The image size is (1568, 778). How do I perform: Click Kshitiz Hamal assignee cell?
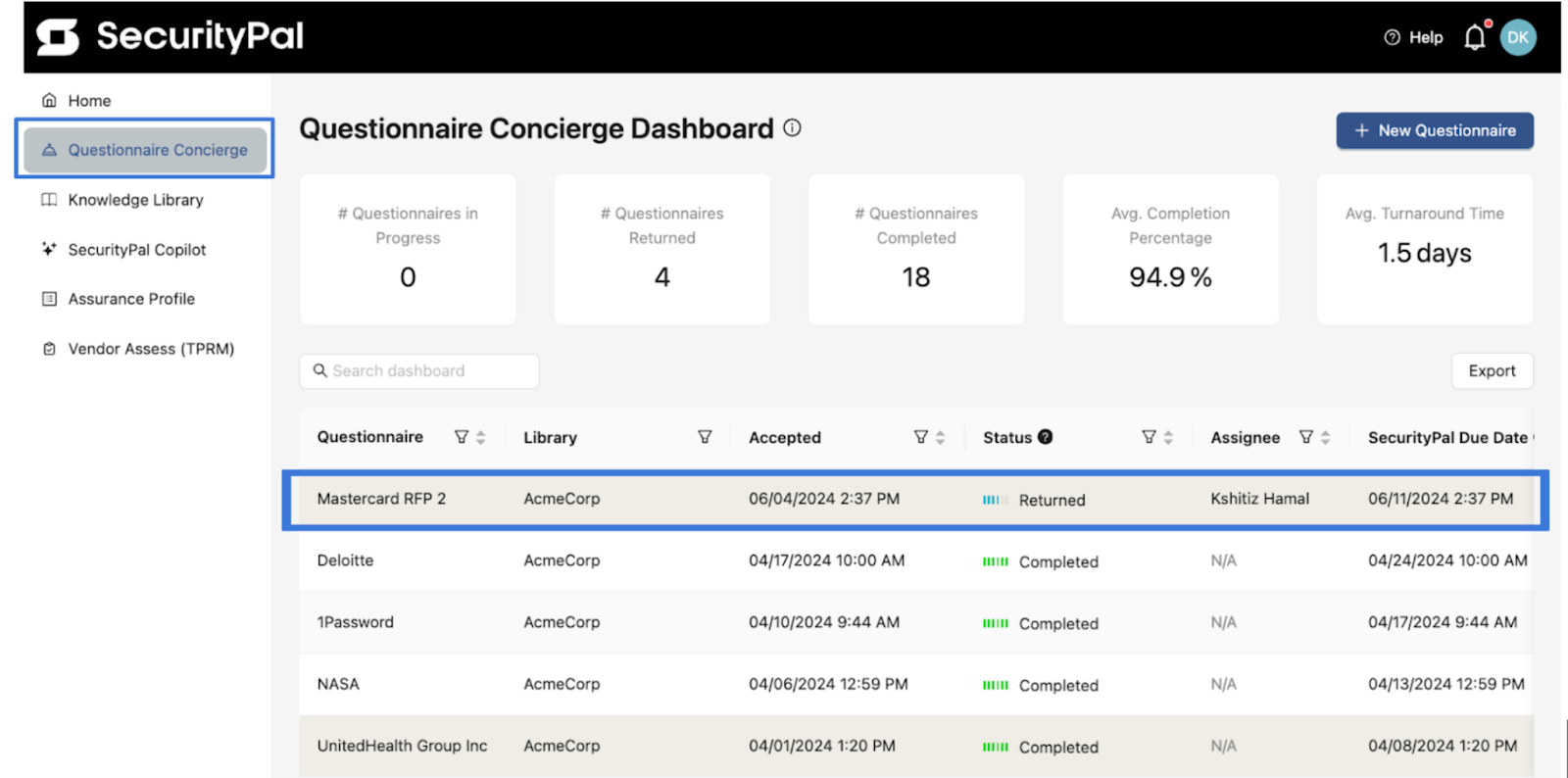point(1259,499)
